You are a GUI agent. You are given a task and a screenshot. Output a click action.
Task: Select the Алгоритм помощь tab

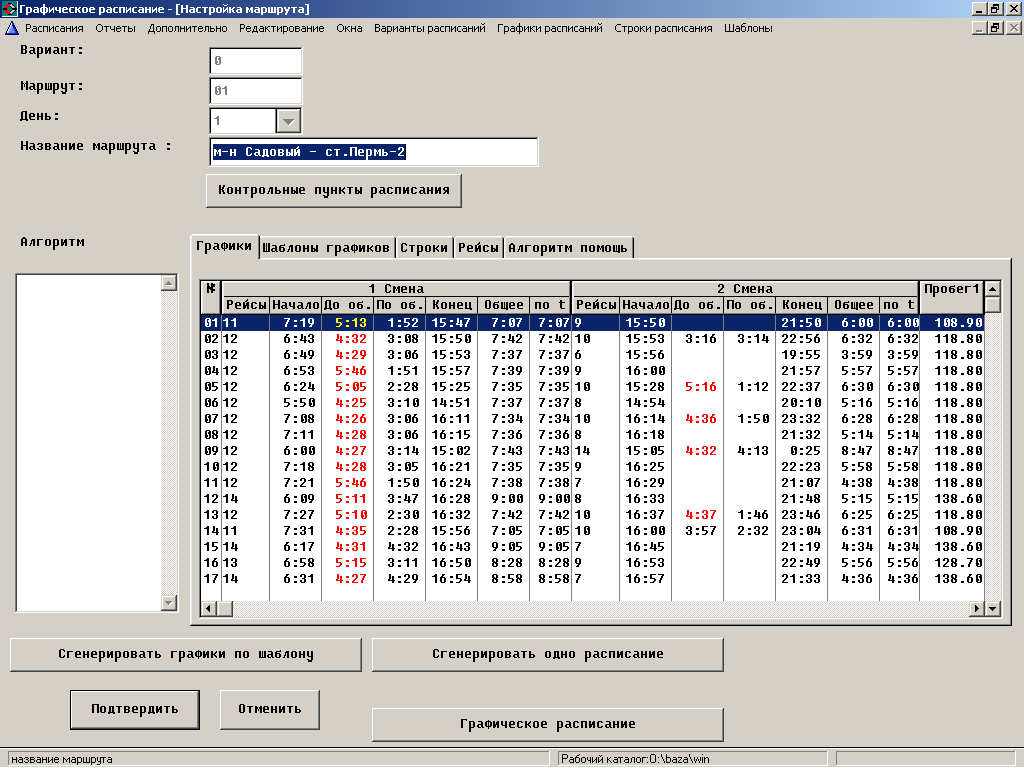(568, 247)
